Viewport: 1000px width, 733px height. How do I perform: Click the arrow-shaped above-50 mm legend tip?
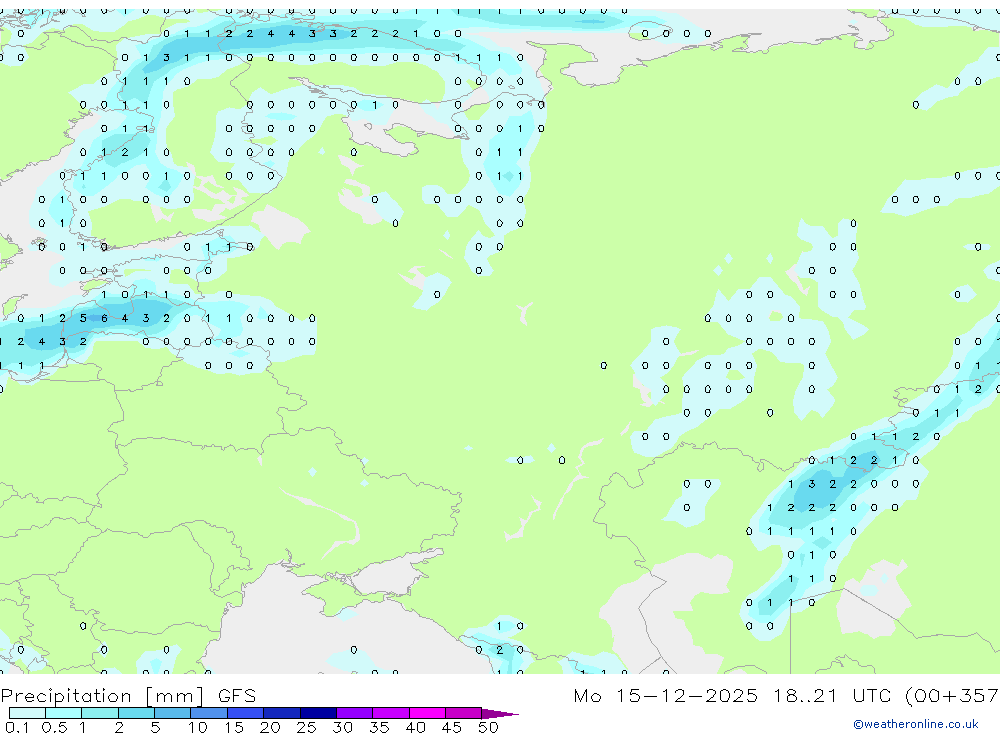point(500,713)
